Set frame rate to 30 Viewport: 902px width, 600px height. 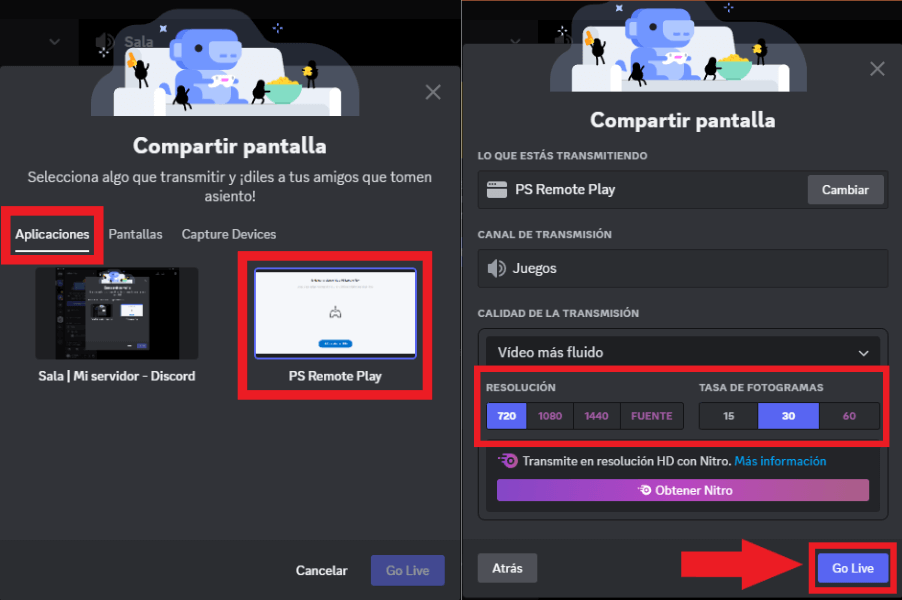click(x=789, y=416)
